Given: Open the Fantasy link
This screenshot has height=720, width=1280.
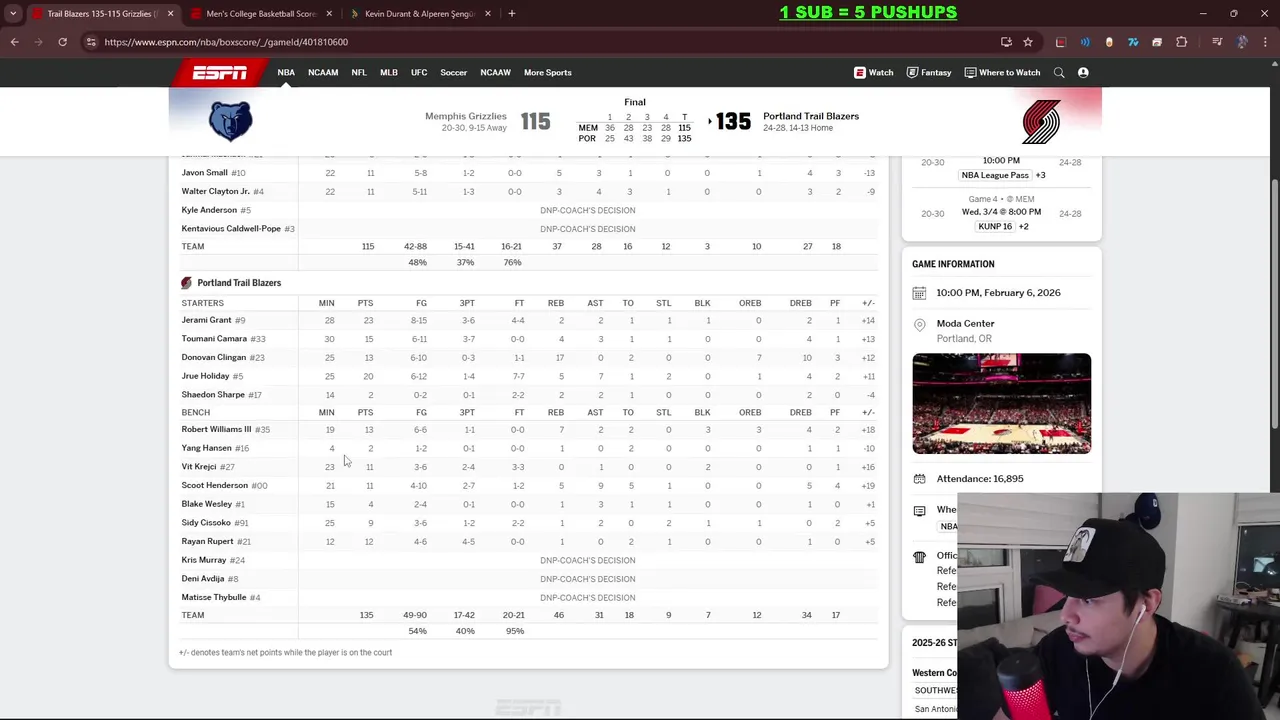Looking at the screenshot, I should tap(929, 72).
